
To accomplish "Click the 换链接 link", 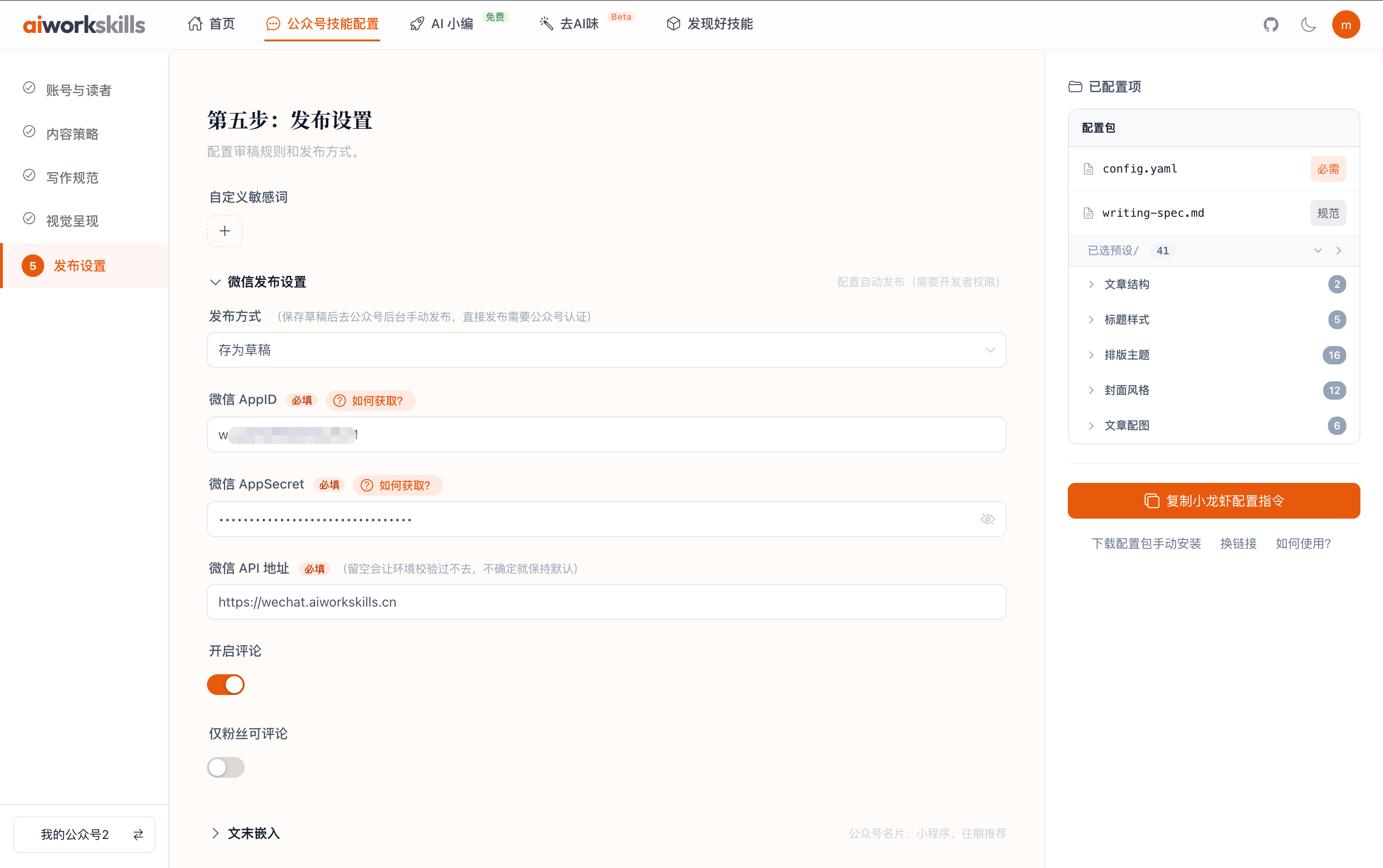I will click(x=1238, y=543).
